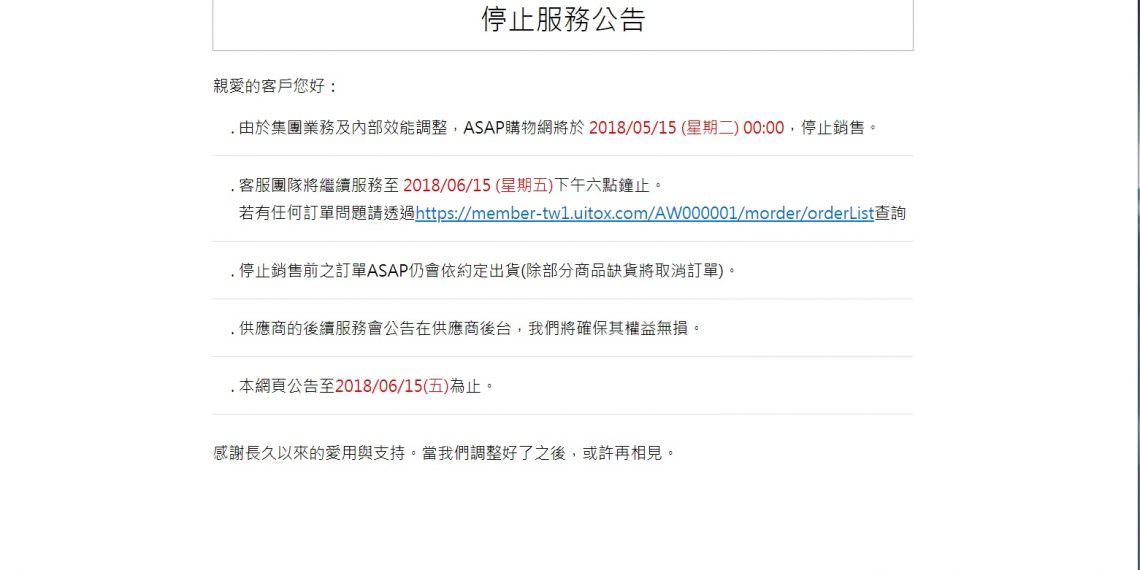Click the closing line starting 感謝長久以來
Screen dimensions: 1140x570
coord(445,454)
